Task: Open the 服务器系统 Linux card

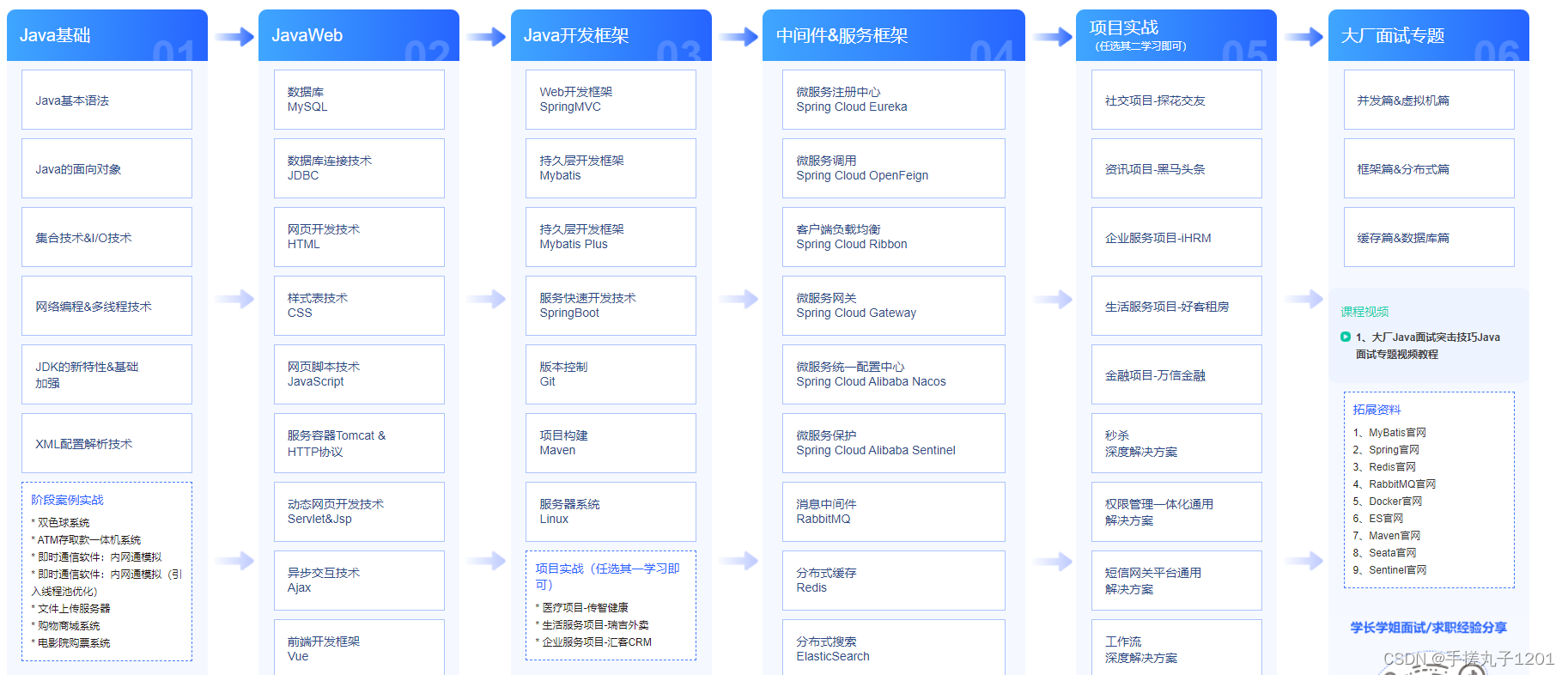Action: click(611, 512)
